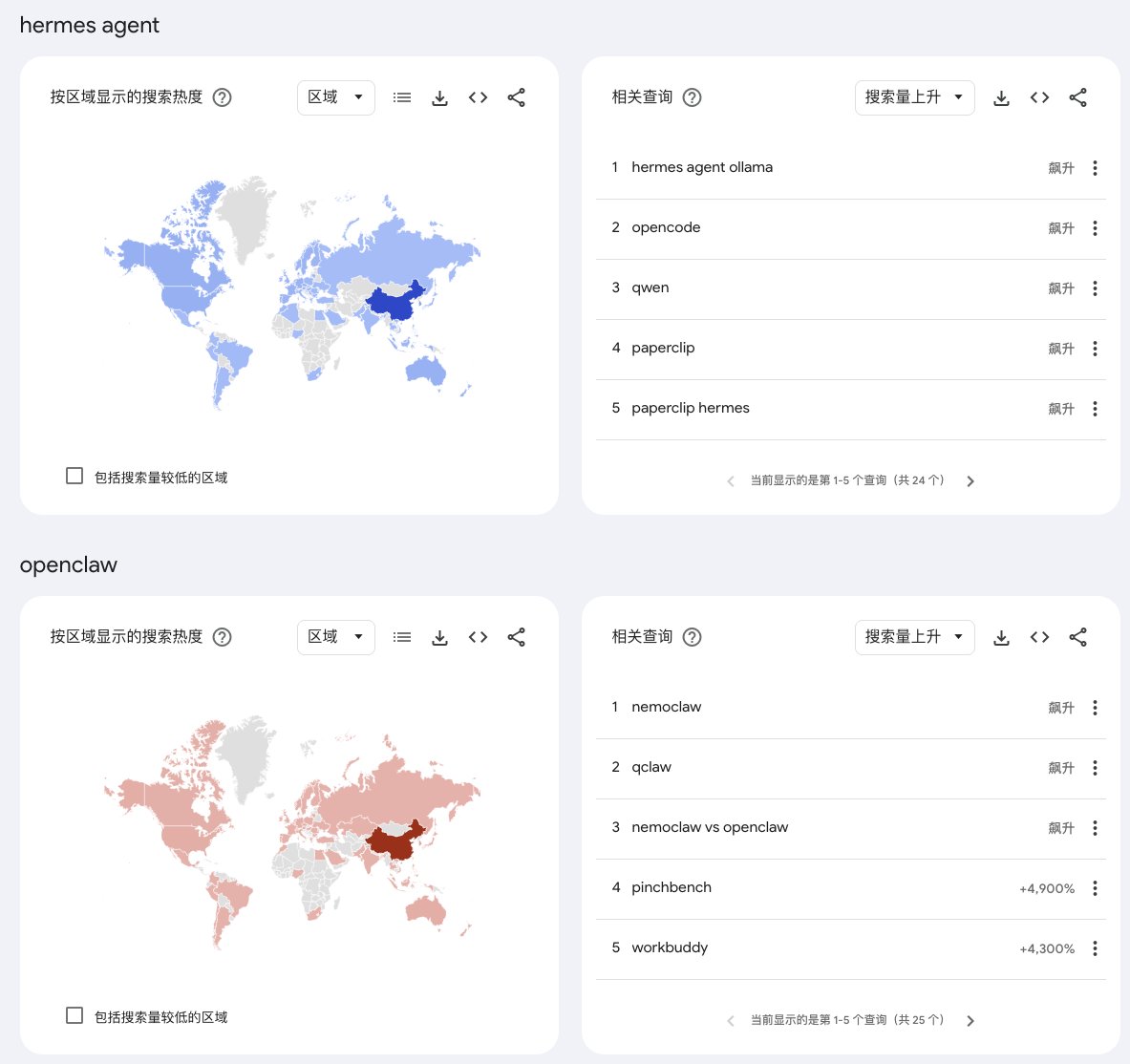Screen dimensions: 1130x1064
Task: Open the hermes agent ollama query
Action: [702, 167]
